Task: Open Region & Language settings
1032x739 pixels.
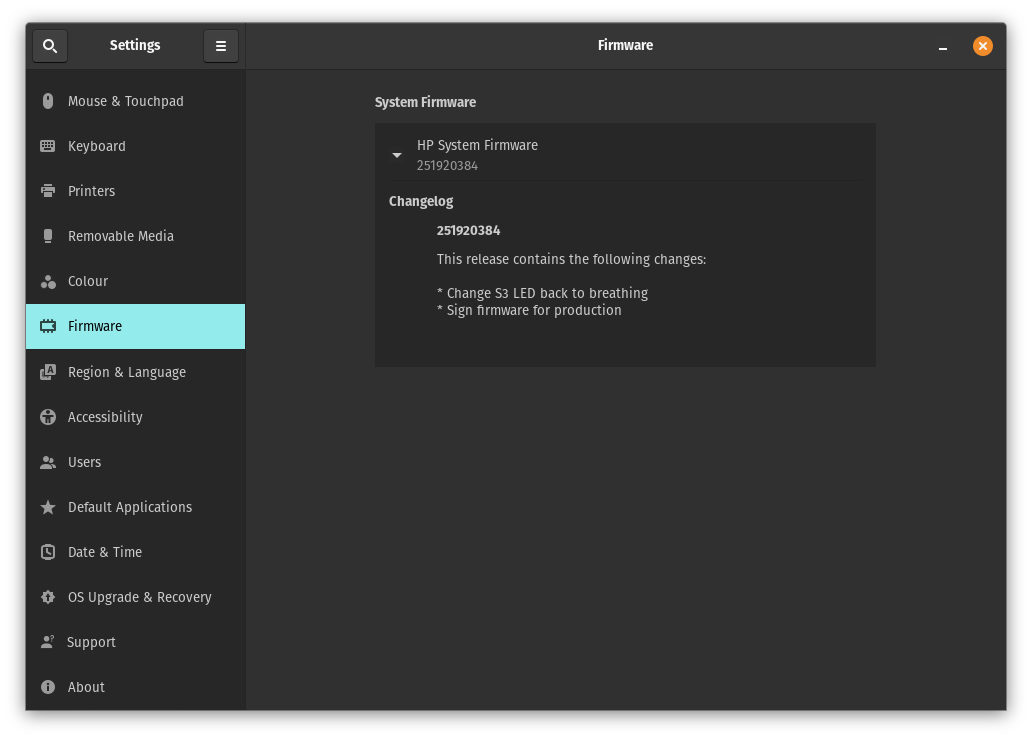Action: (136, 372)
